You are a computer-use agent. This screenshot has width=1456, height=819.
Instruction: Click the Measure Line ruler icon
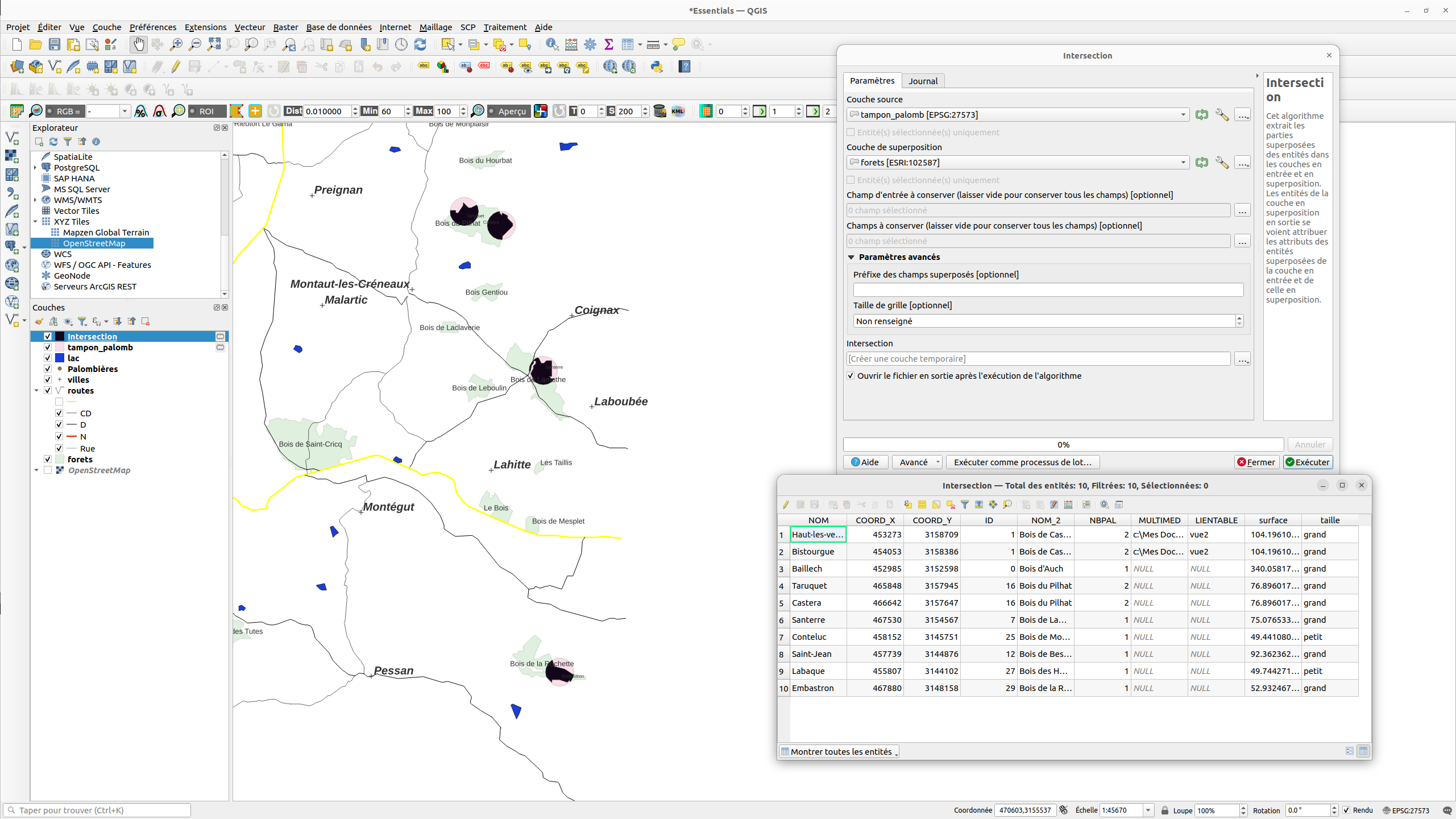tap(653, 44)
